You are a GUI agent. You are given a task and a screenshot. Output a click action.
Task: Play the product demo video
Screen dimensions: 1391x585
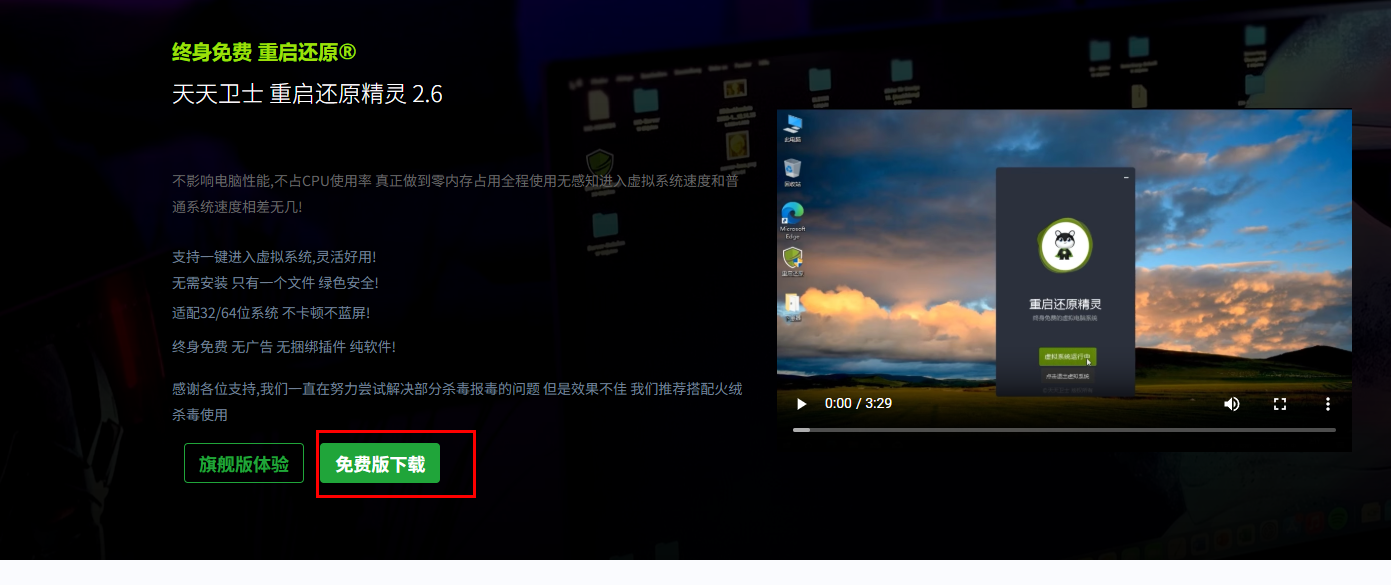coord(801,404)
